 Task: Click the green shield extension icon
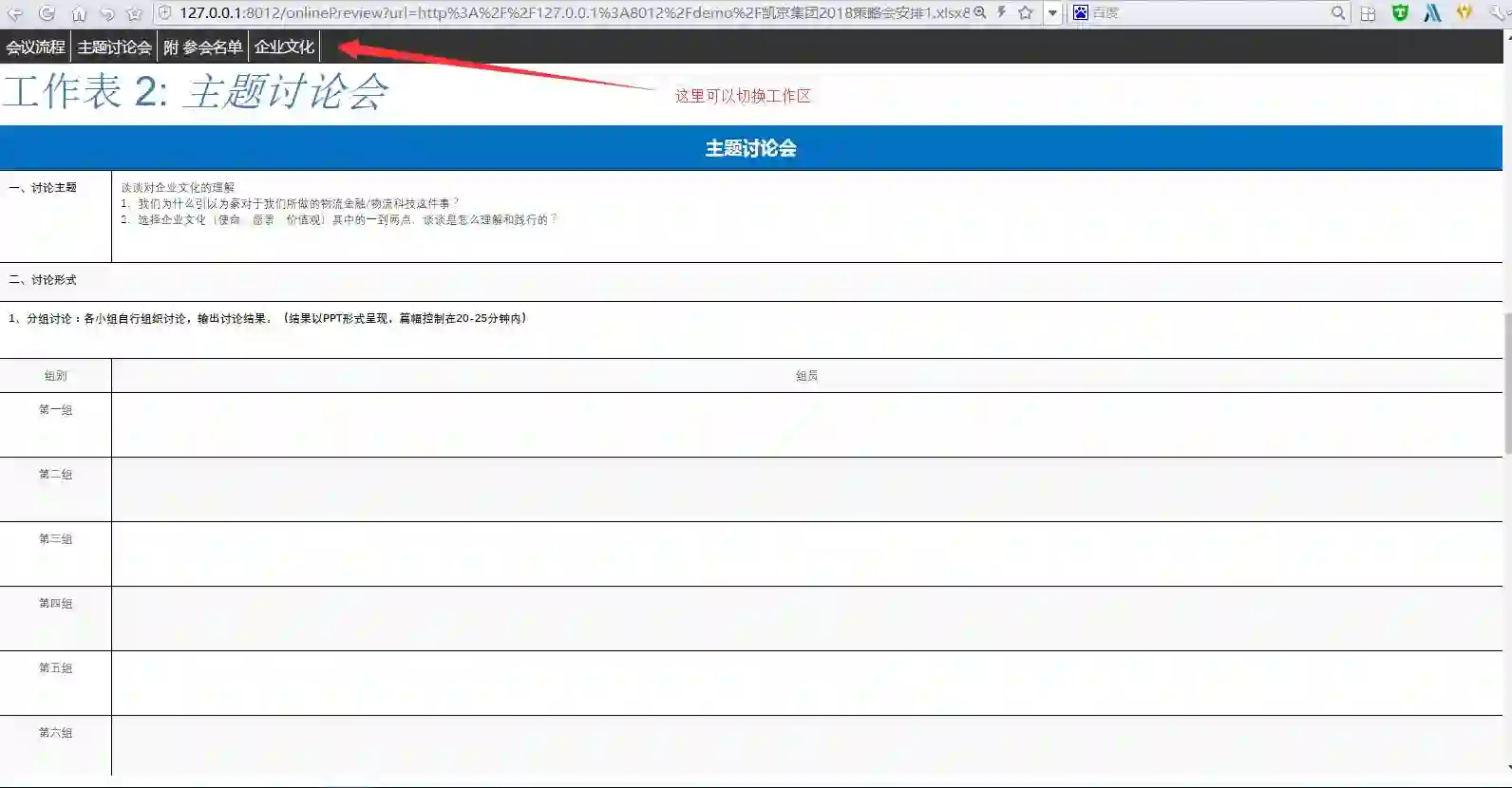click(1400, 12)
